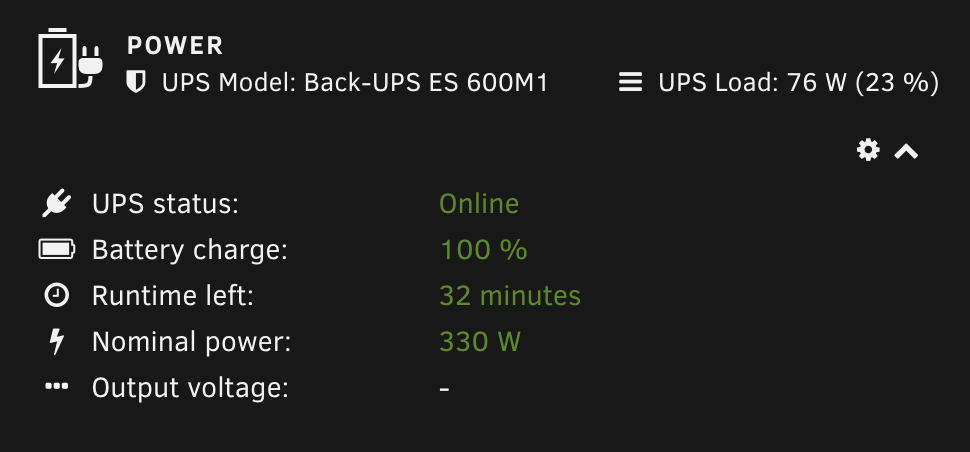Click the UPS battery power icon

[70, 60]
